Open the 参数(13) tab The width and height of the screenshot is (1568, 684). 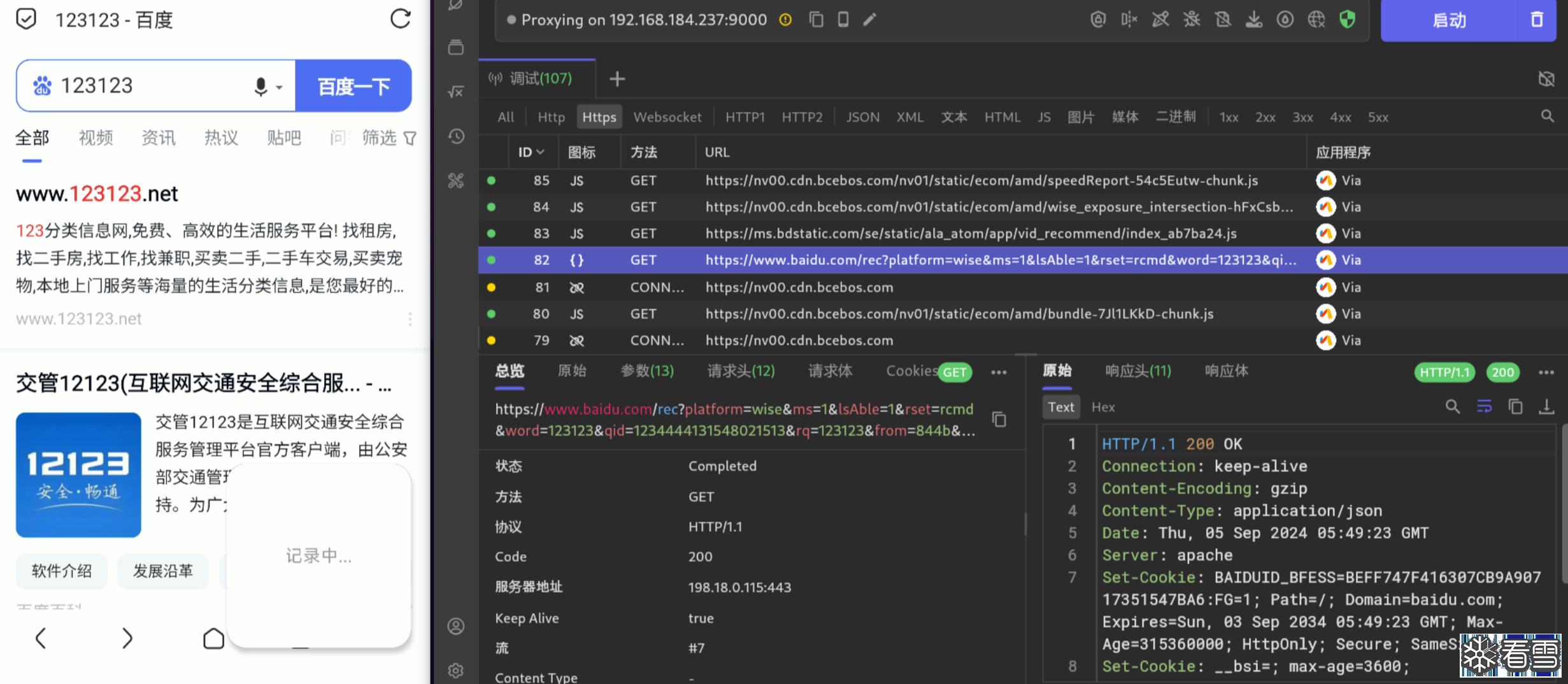(647, 371)
